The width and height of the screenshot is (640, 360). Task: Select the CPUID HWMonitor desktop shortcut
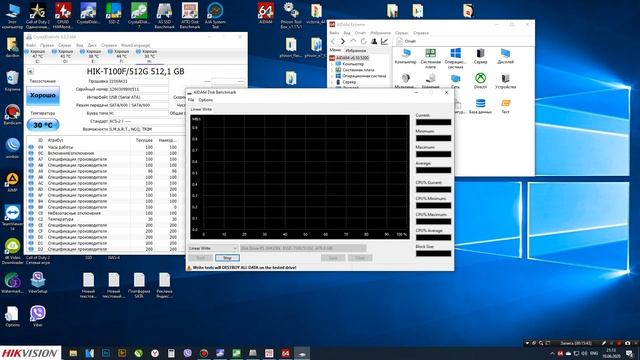tap(63, 16)
